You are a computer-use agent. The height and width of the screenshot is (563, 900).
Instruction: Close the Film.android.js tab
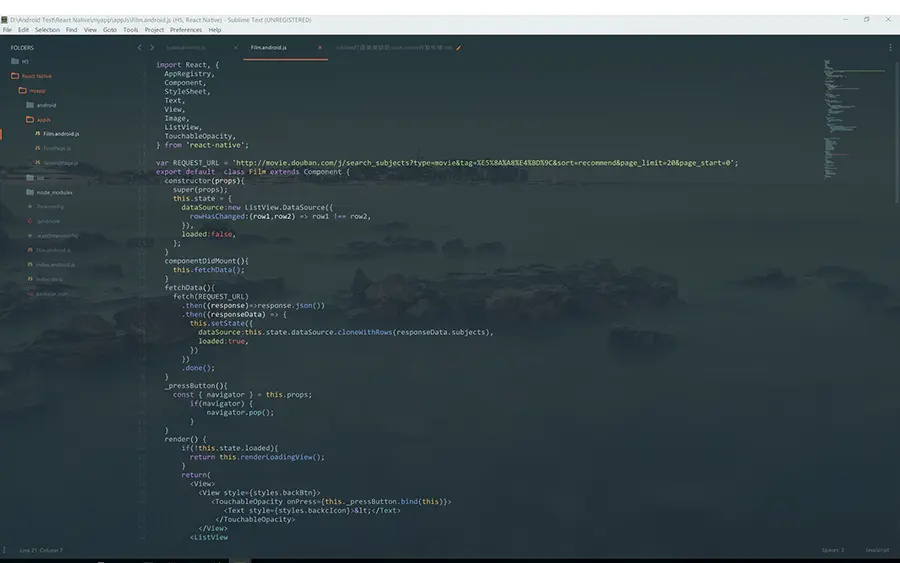click(x=320, y=48)
